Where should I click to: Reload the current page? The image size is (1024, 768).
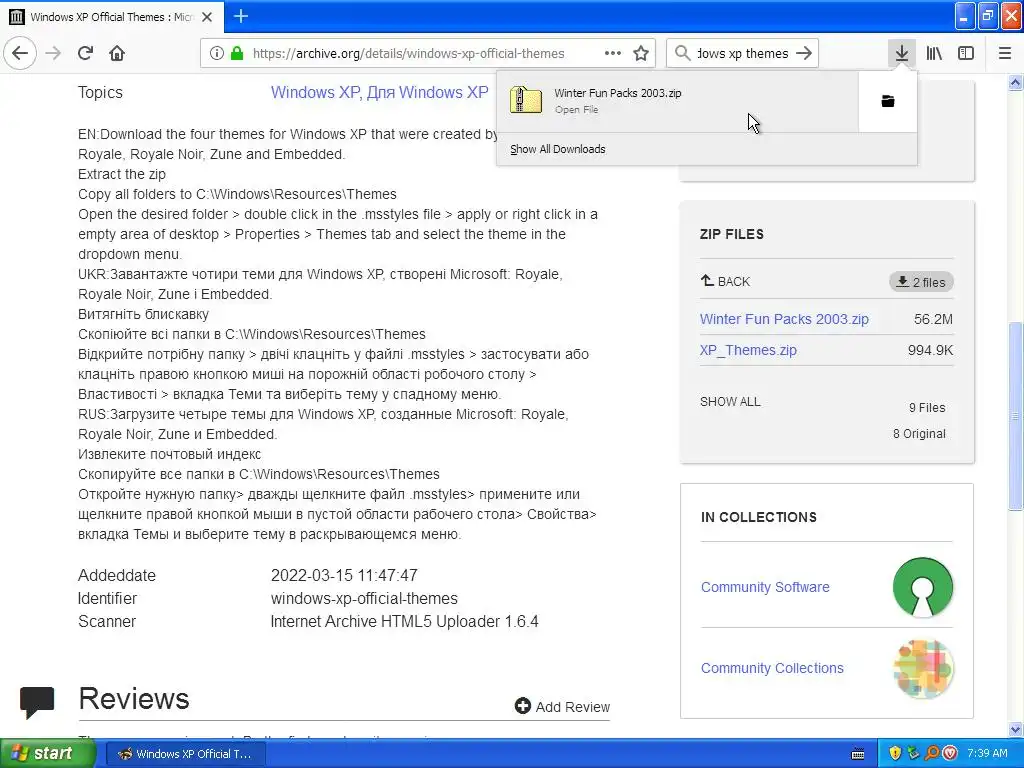point(85,53)
